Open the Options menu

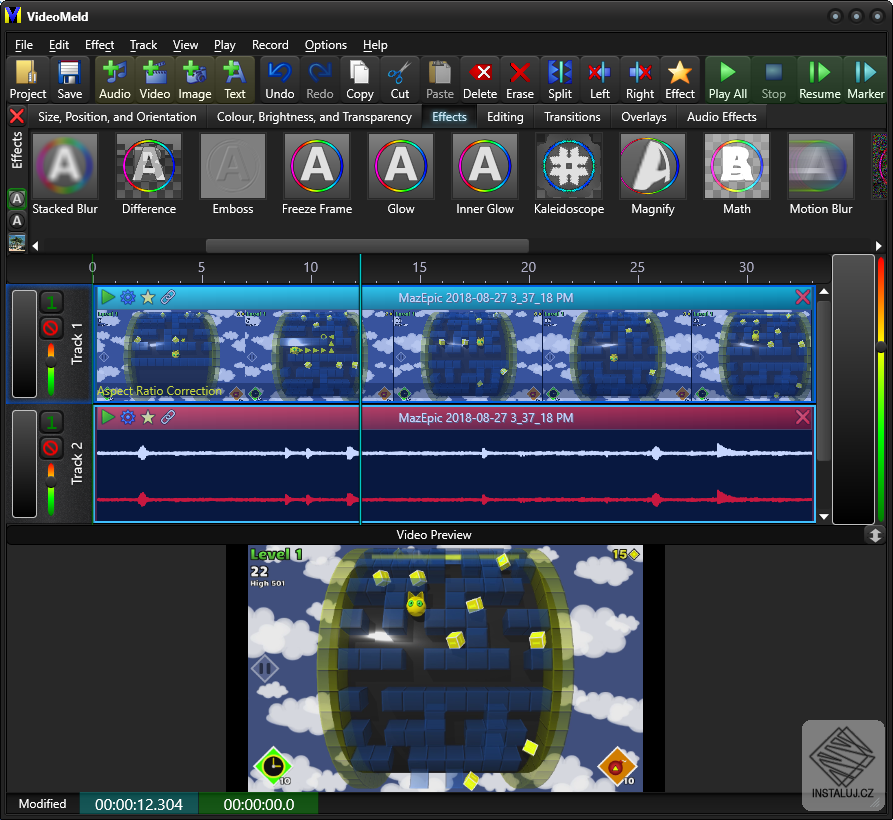coord(325,45)
